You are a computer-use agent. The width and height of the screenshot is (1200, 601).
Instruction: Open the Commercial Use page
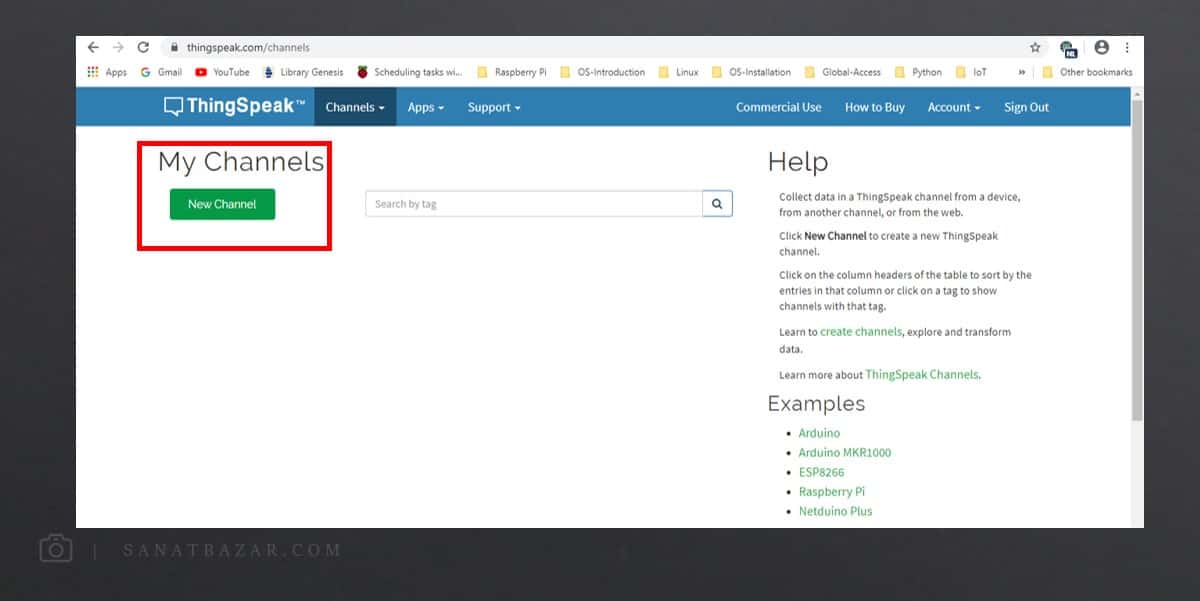point(779,107)
